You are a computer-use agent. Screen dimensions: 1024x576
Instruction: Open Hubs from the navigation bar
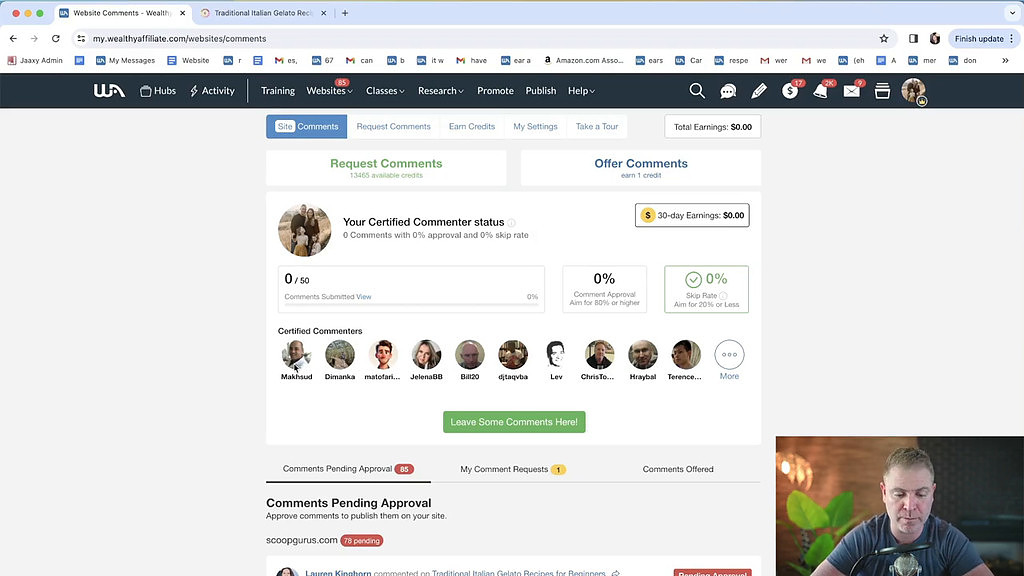[159, 90]
